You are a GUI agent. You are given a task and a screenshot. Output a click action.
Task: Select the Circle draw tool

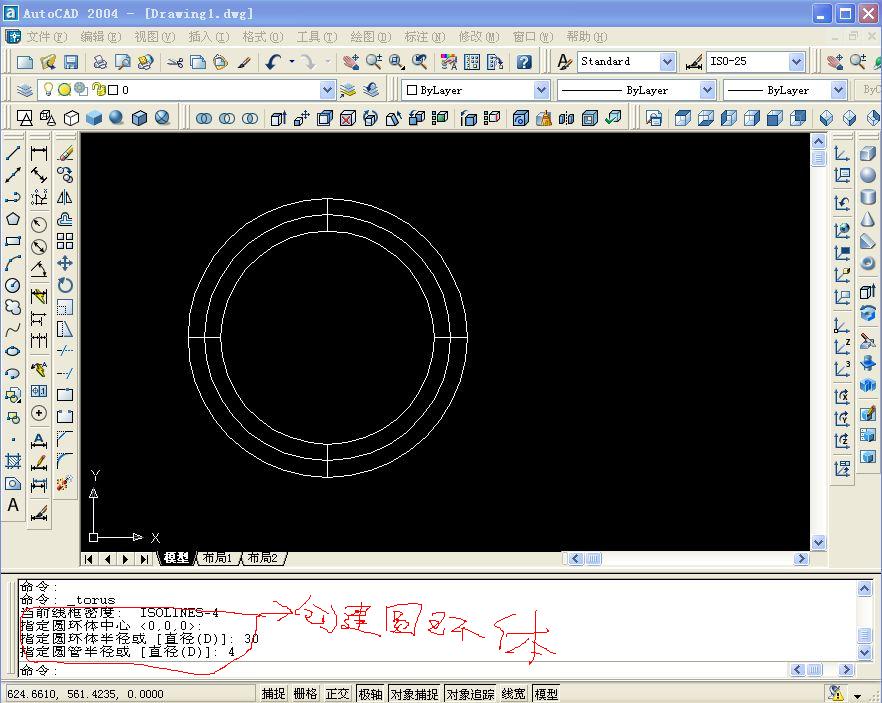[x=13, y=285]
